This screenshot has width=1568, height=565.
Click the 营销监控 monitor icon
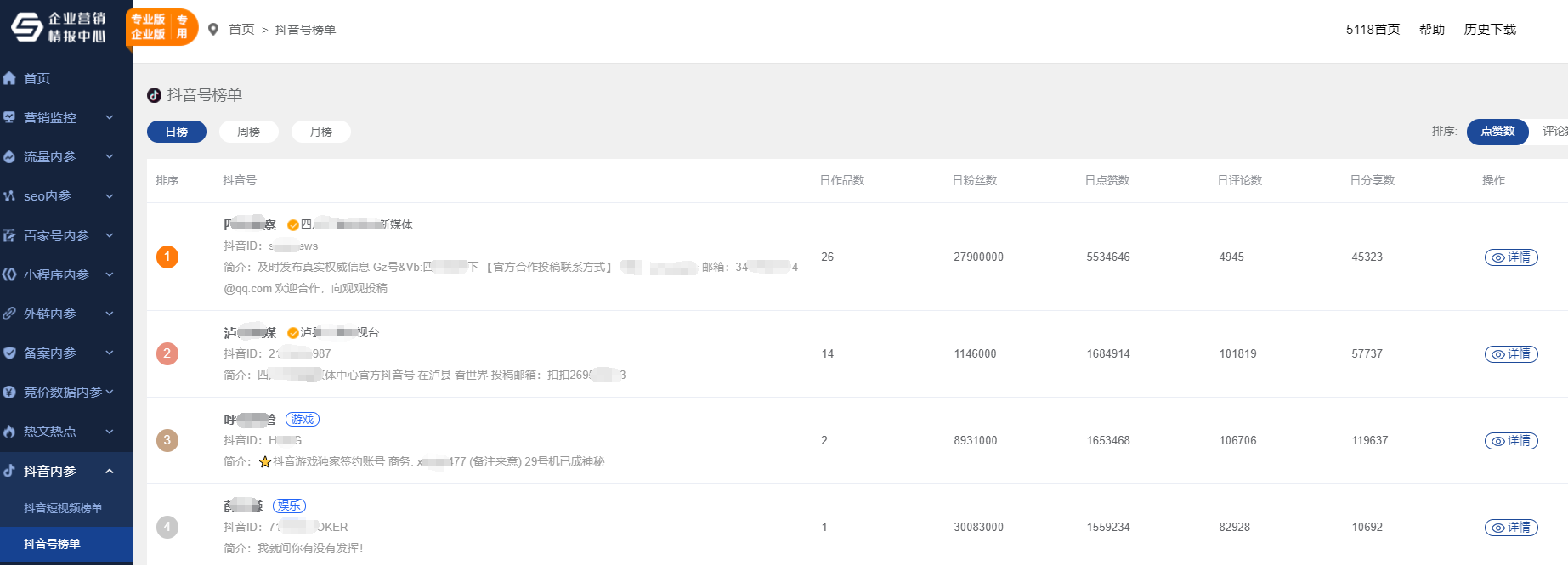click(10, 117)
